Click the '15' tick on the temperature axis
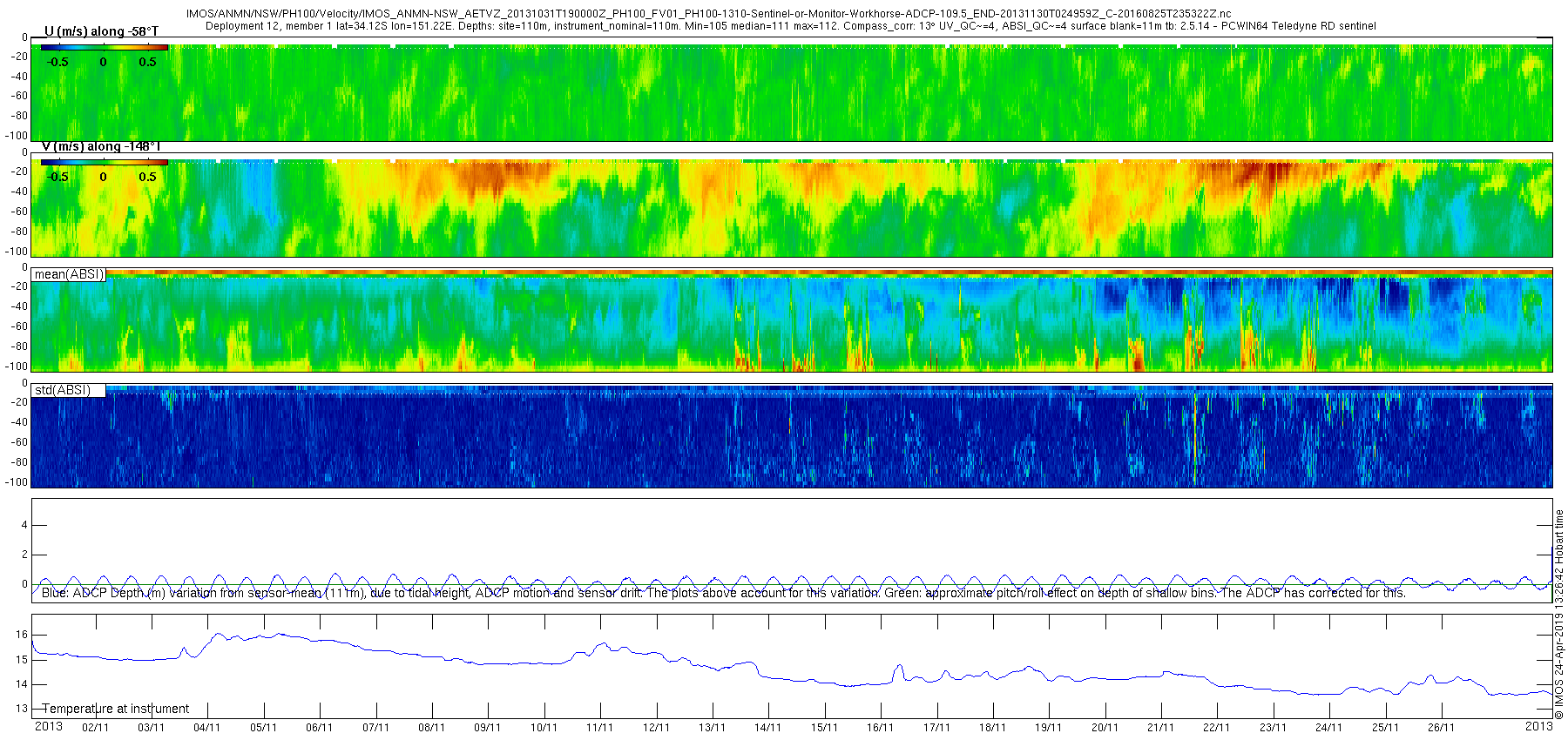The height and width of the screenshot is (740, 1568). pos(22,660)
